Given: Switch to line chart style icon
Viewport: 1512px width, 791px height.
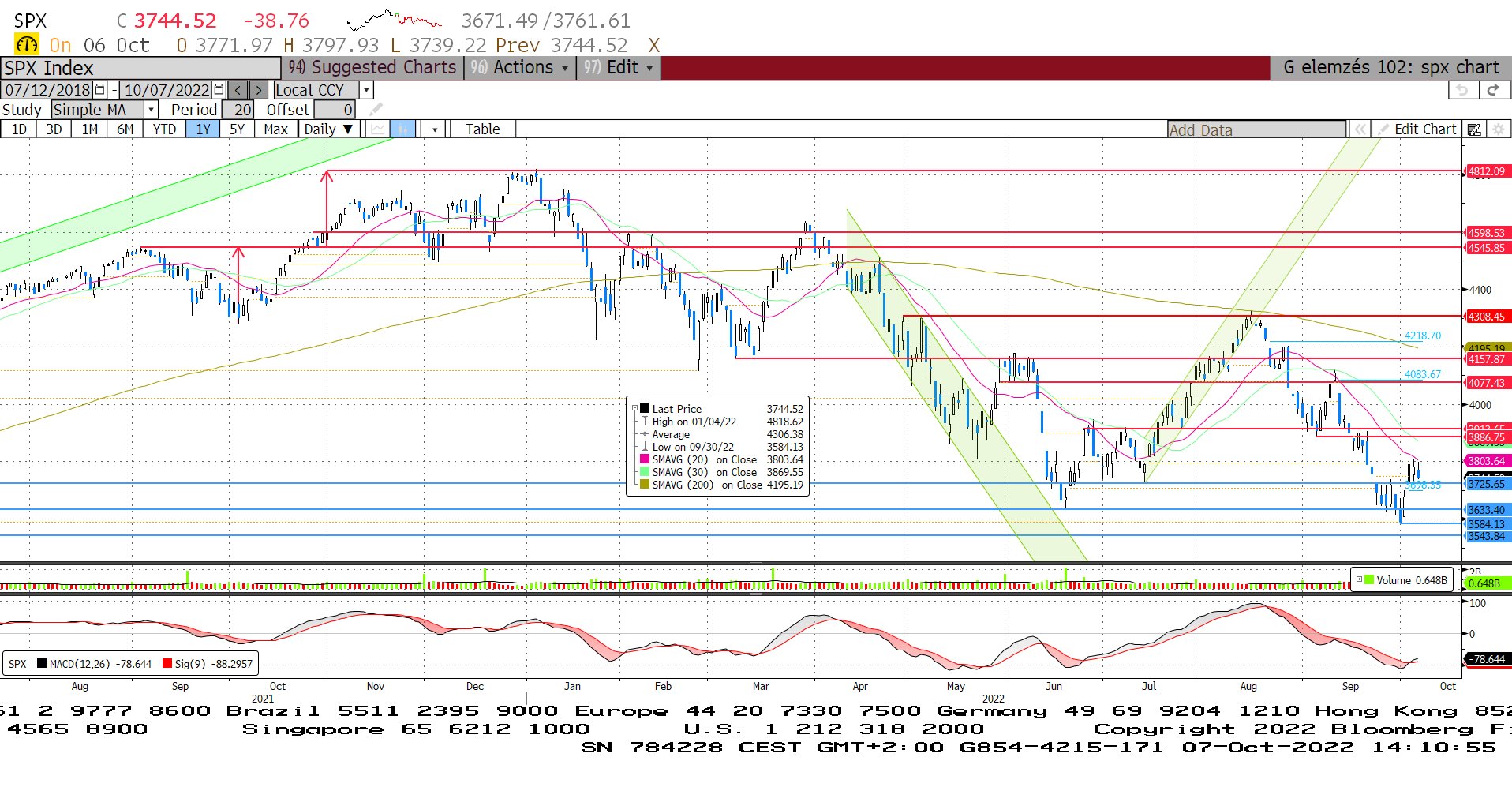Looking at the screenshot, I should 379,129.
